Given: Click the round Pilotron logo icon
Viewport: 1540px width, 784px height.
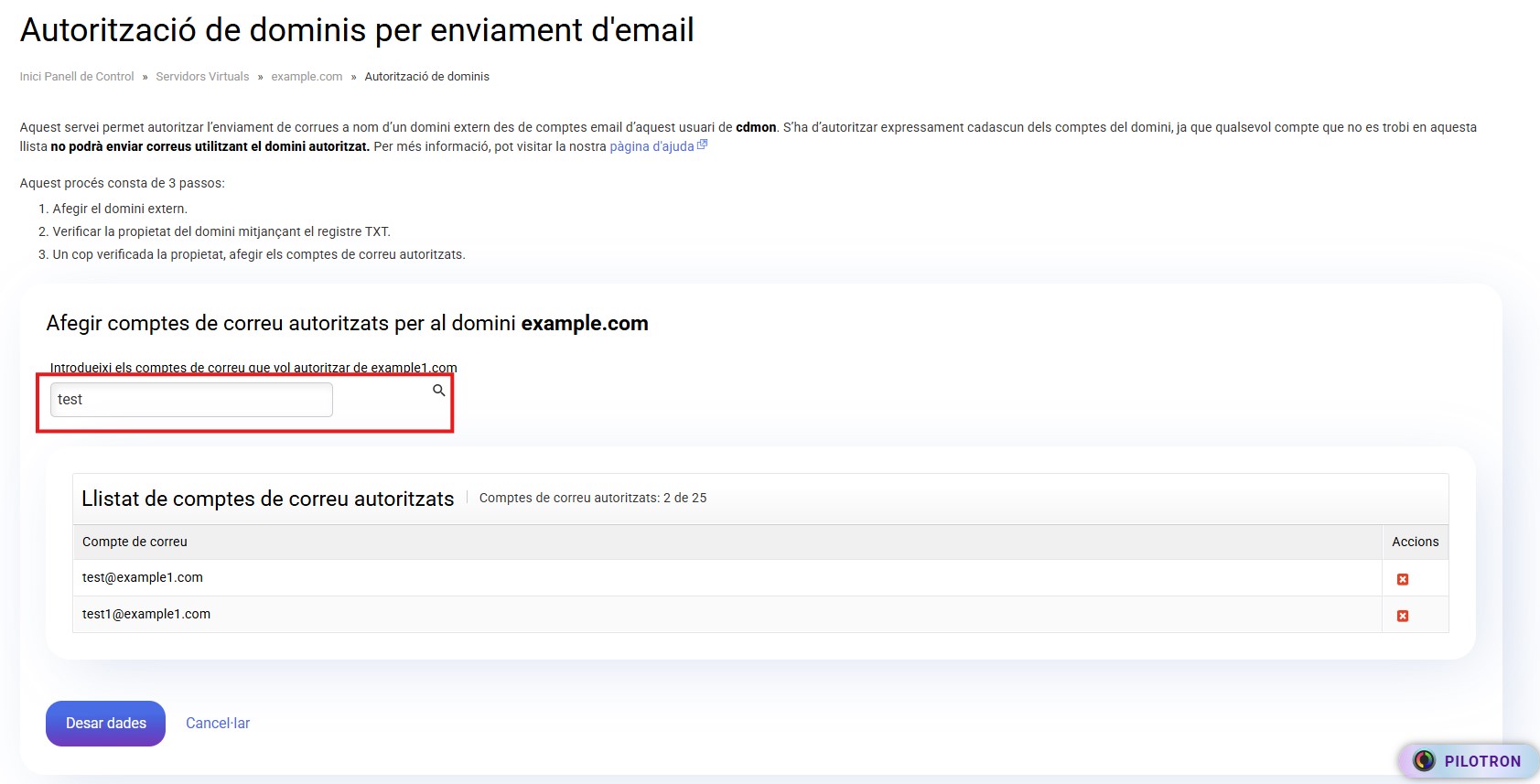Looking at the screenshot, I should 1424,760.
